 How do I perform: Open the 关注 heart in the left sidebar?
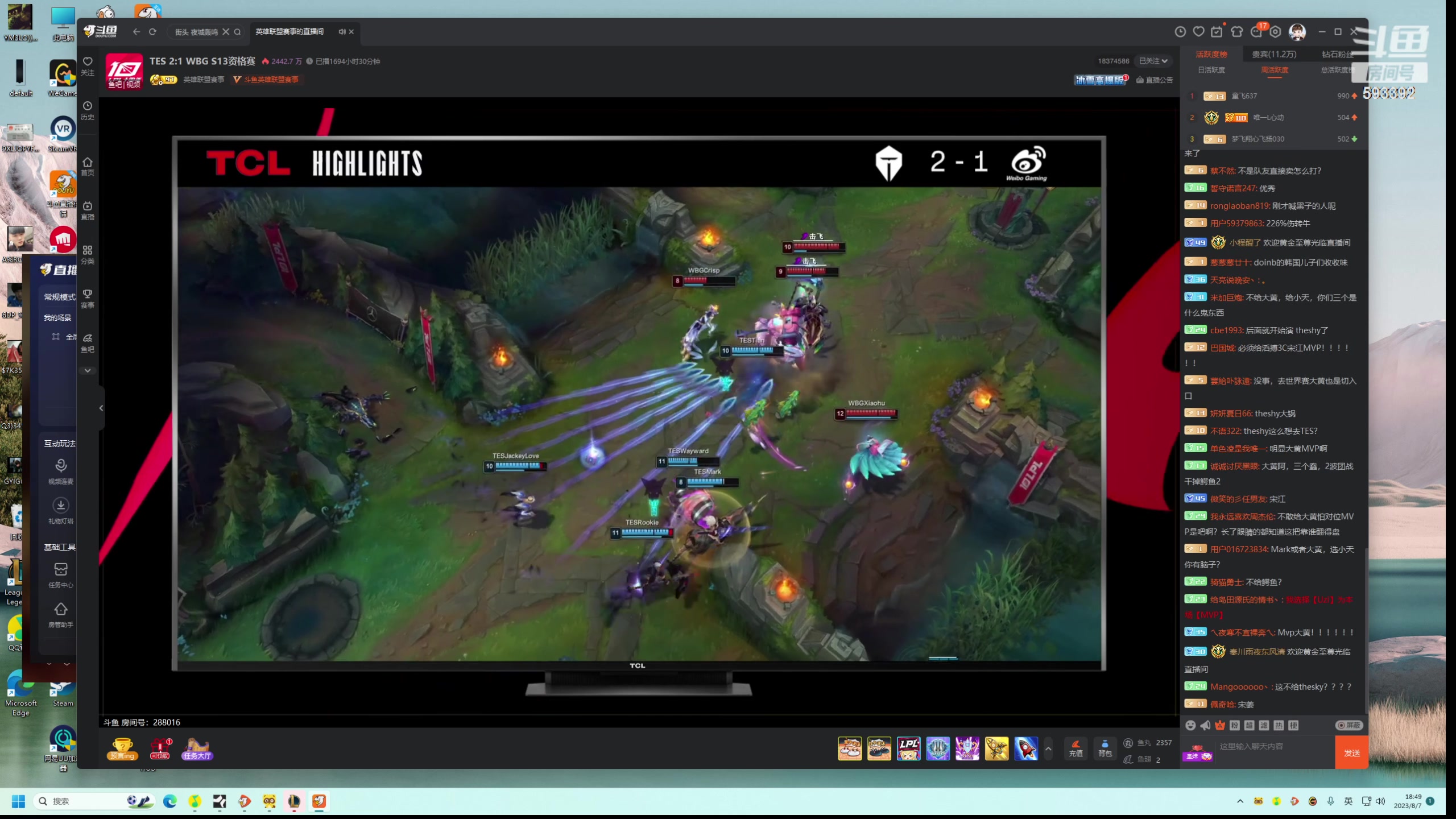pyautogui.click(x=87, y=66)
